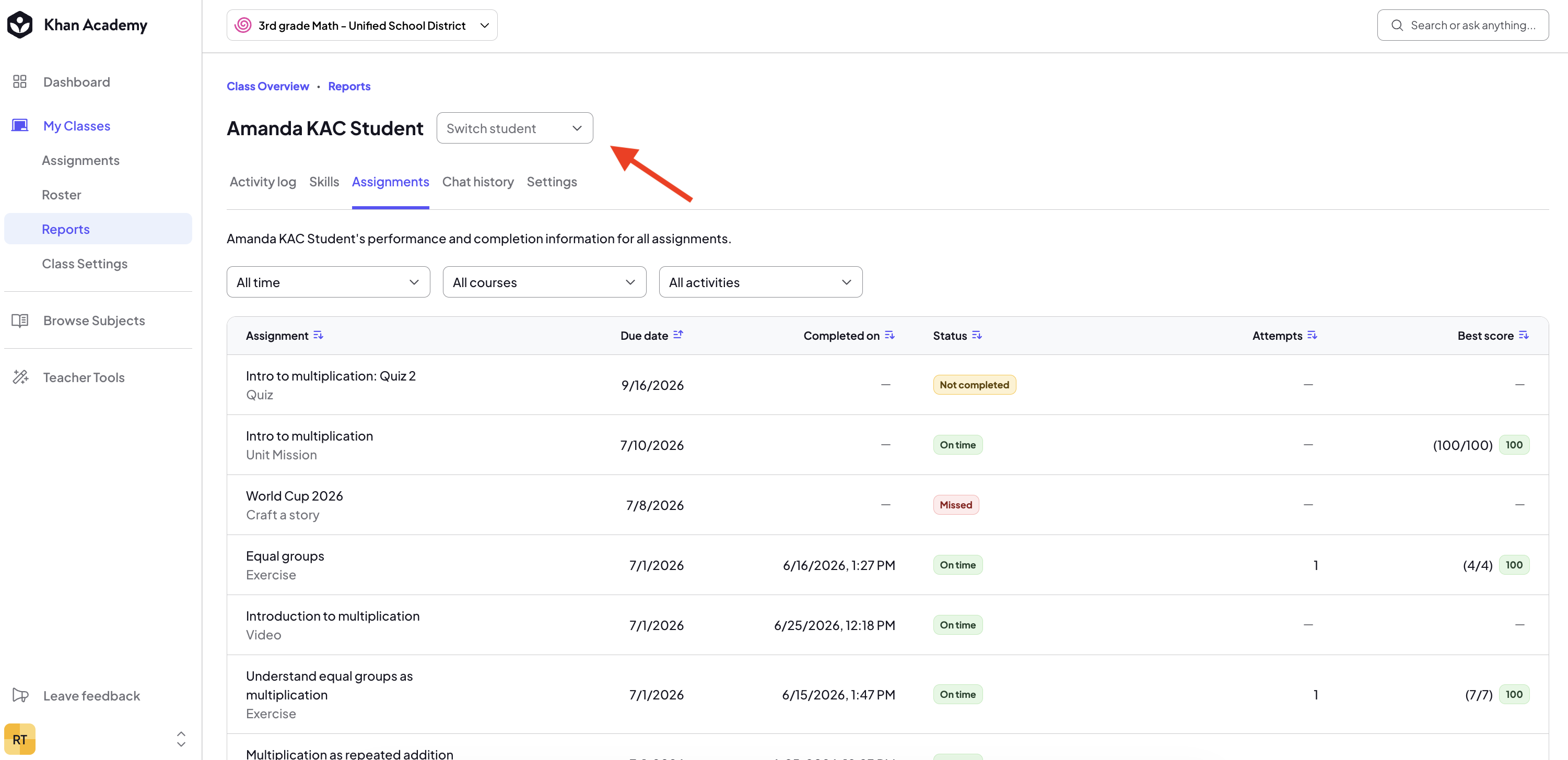Switch to the Activity log tab
Viewport: 1568px width, 760px height.
pos(263,181)
